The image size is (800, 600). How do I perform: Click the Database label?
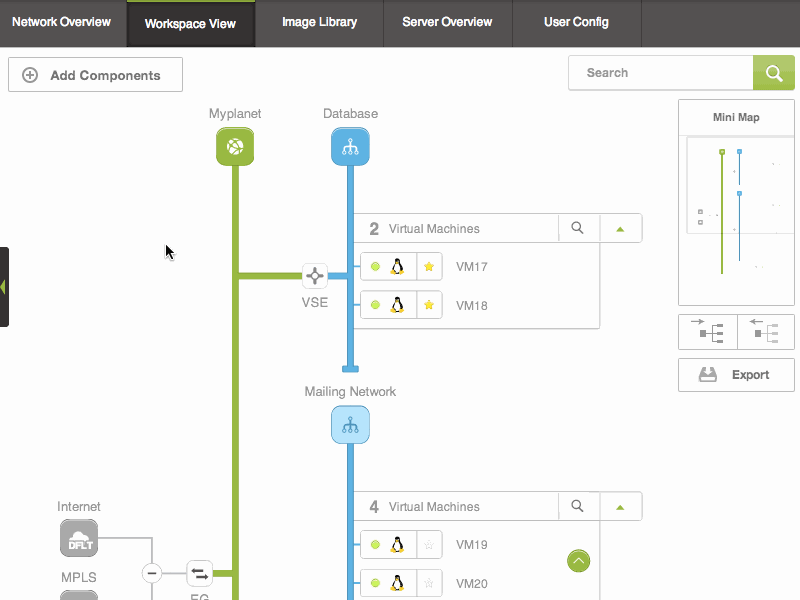pos(351,114)
